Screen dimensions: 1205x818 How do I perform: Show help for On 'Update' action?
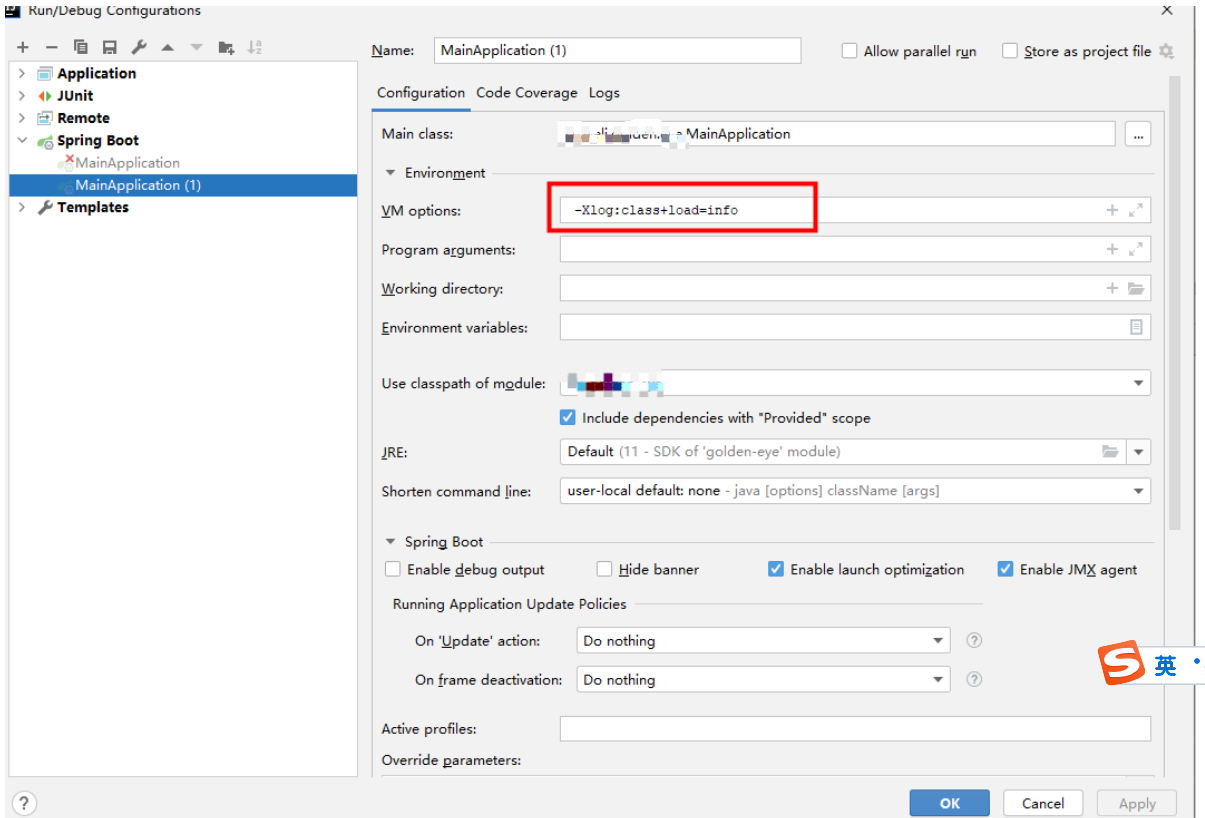click(x=974, y=640)
